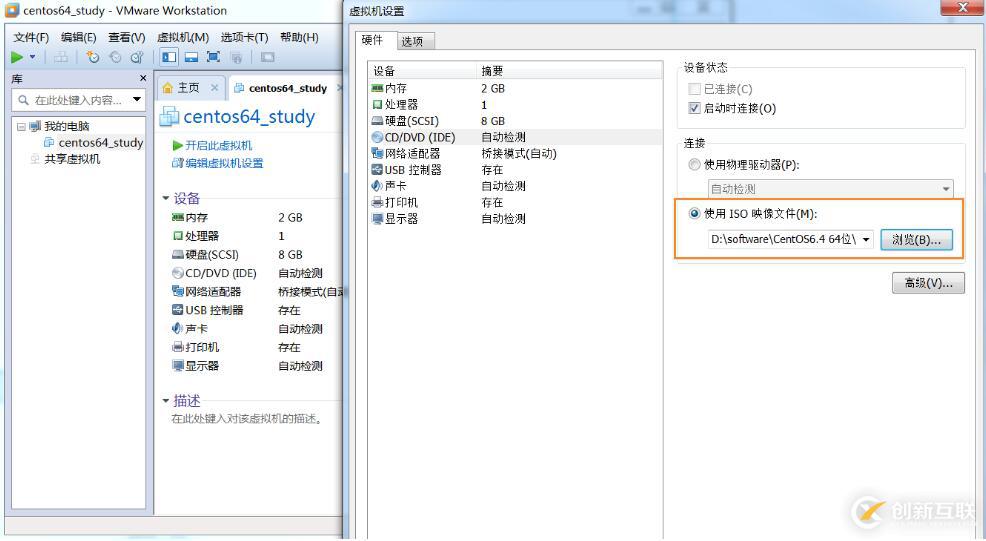Click 显示器 in the VM summary page
This screenshot has width=986, height=541.
click(202, 366)
